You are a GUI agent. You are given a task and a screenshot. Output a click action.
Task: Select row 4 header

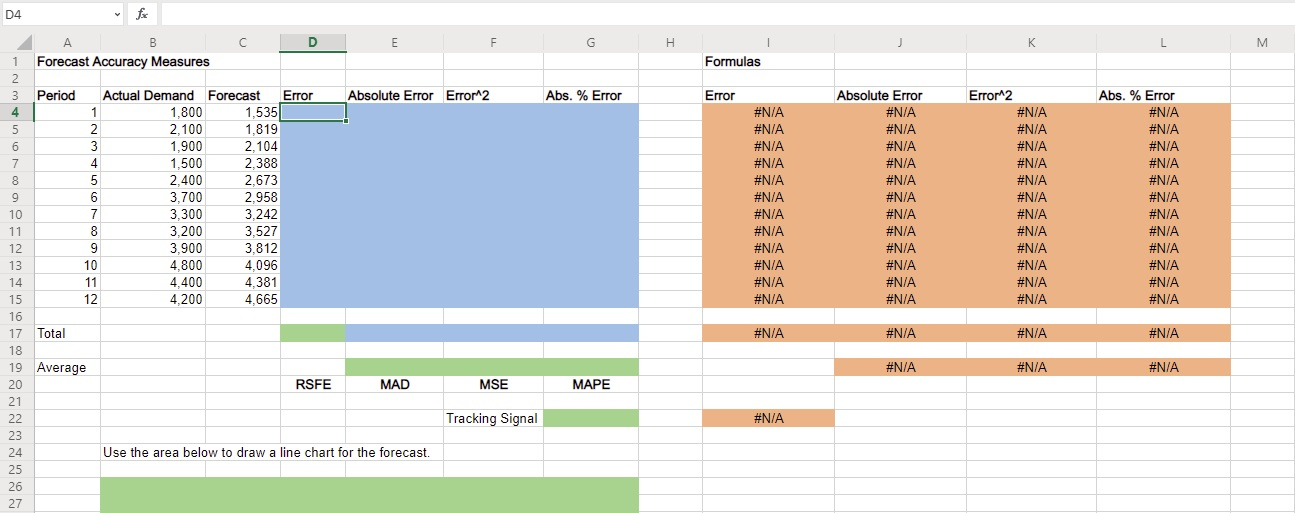point(17,112)
